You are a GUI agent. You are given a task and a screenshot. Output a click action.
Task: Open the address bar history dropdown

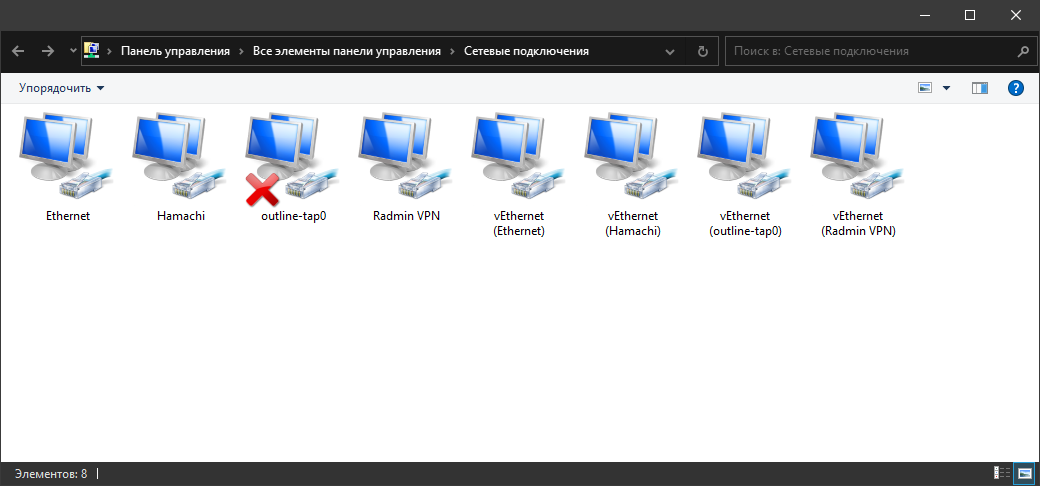(670, 51)
